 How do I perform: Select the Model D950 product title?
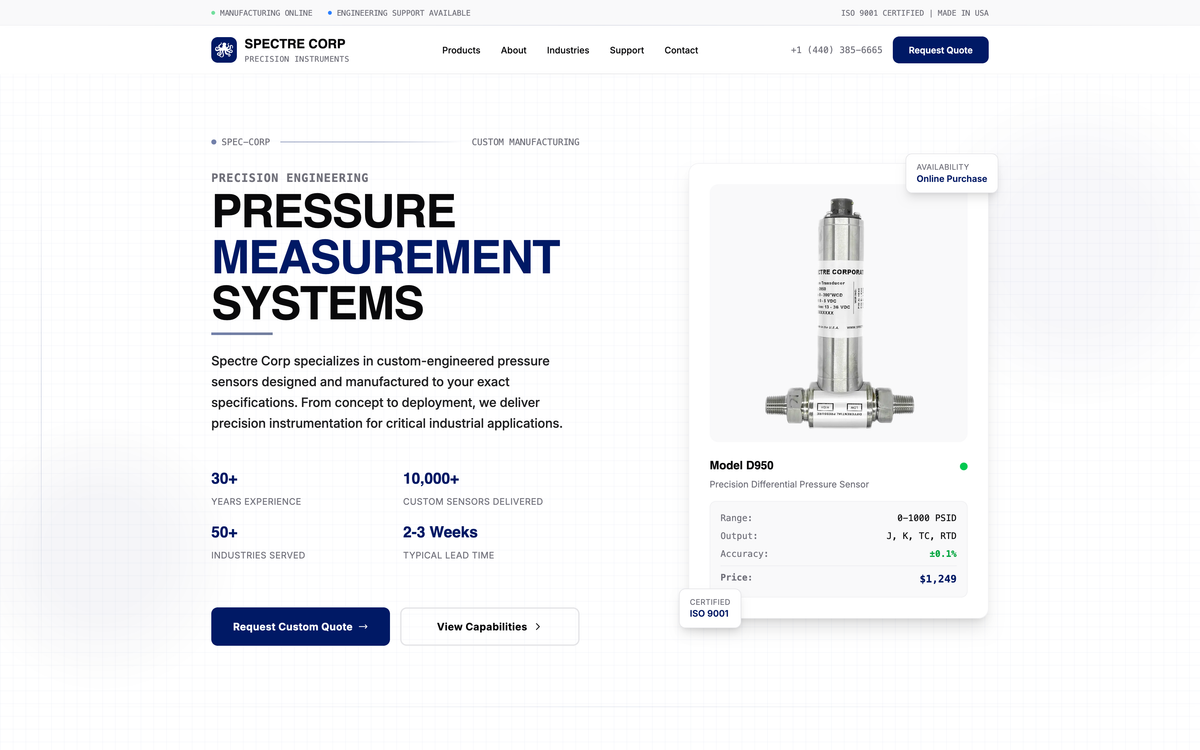(741, 466)
